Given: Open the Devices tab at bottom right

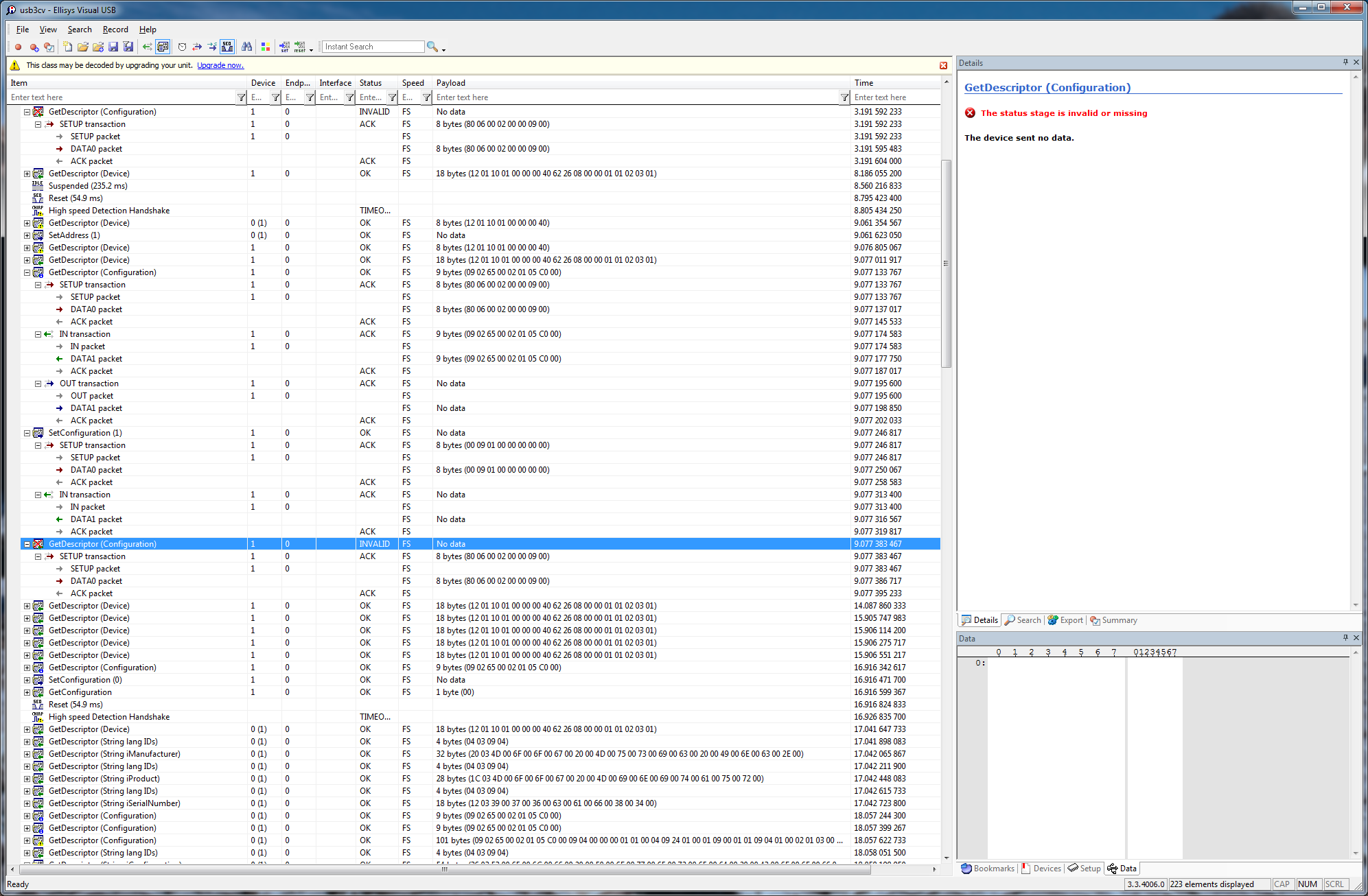Looking at the screenshot, I should [1041, 869].
